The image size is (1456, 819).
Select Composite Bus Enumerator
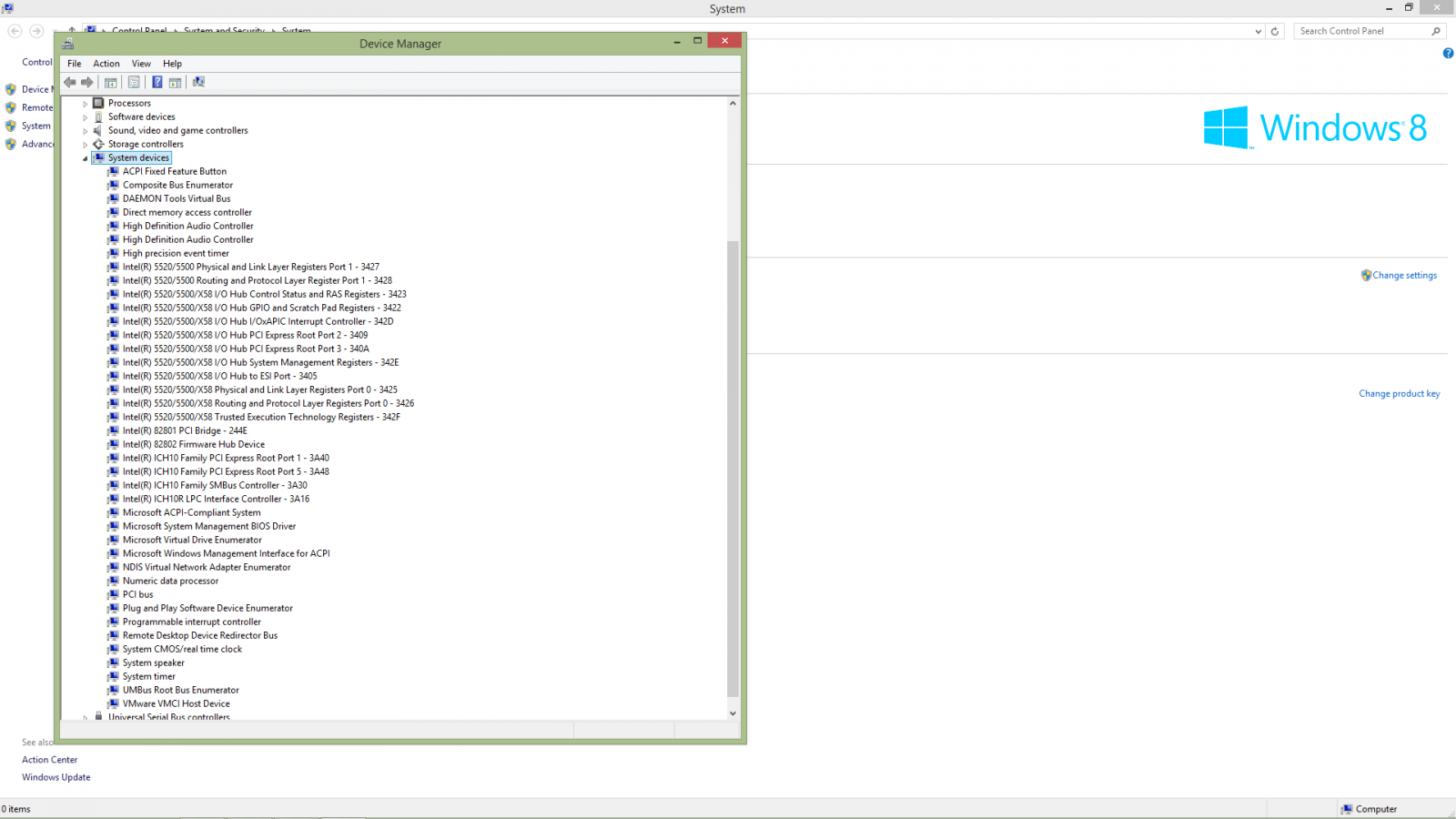(177, 185)
